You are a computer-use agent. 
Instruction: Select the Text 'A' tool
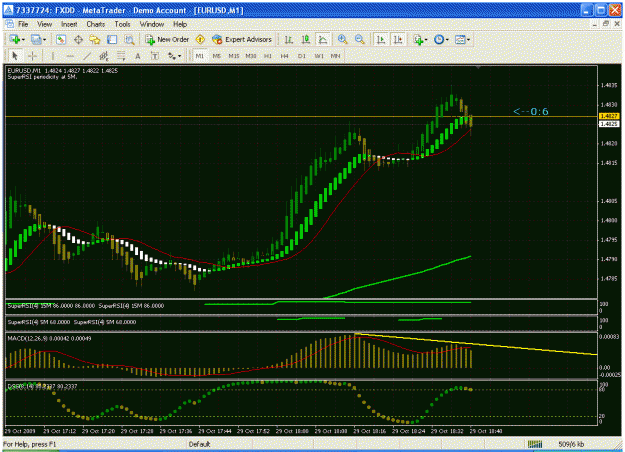[138, 56]
